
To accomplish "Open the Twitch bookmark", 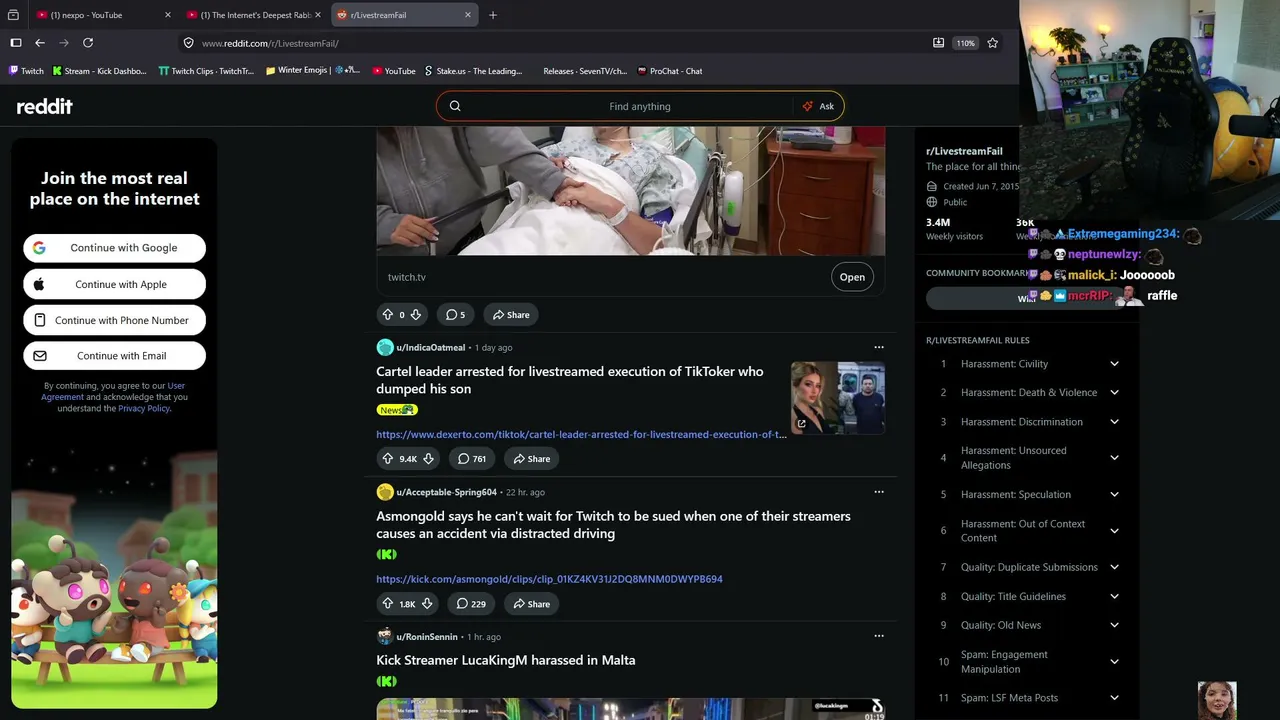I will tap(26, 71).
